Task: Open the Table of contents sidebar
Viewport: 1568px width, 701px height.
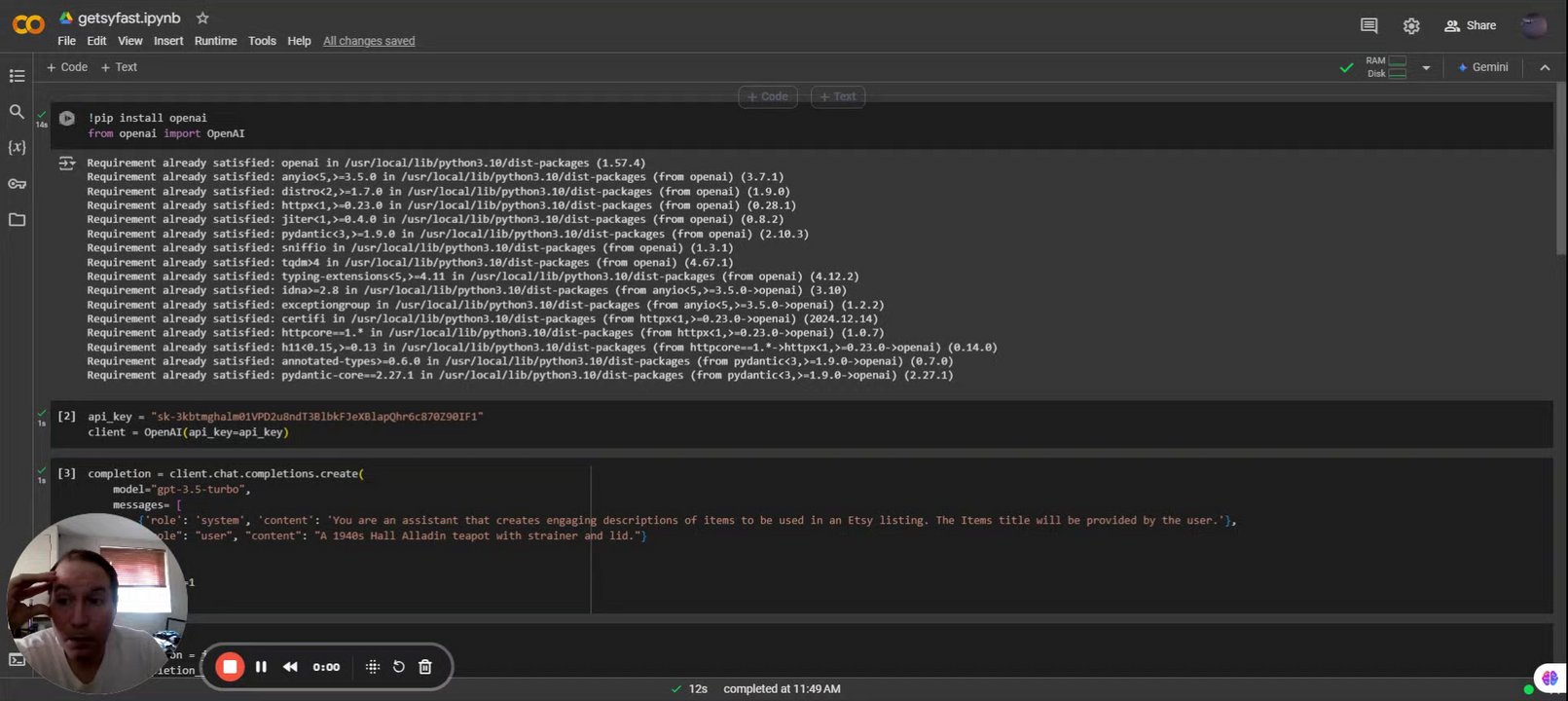Action: 17,76
